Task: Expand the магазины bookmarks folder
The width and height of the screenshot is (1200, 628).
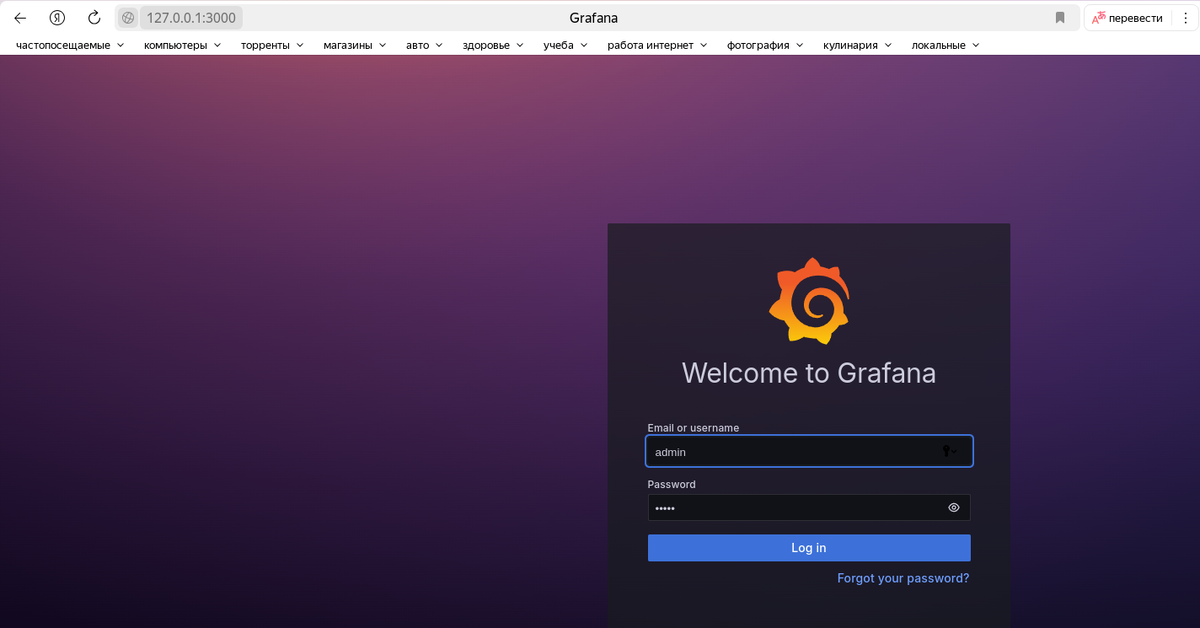Action: coord(355,45)
